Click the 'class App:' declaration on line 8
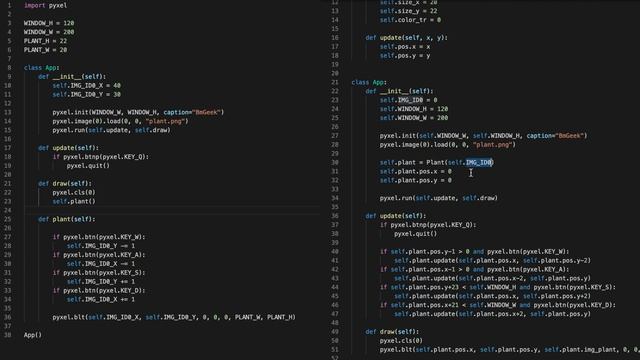Image resolution: width=640 pixels, height=360 pixels. pyautogui.click(x=42, y=68)
